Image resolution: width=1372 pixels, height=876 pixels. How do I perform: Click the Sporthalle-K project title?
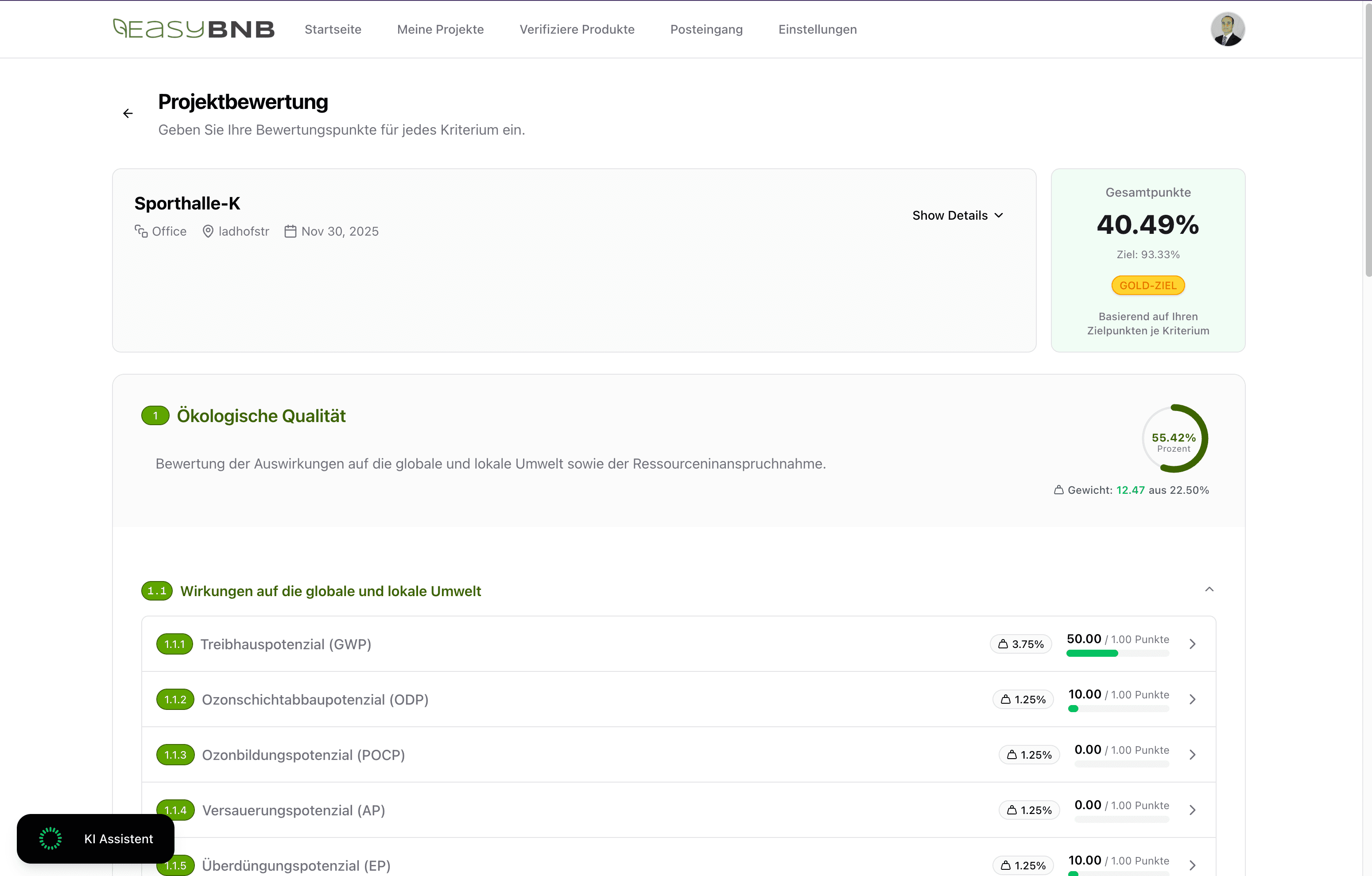[x=187, y=203]
